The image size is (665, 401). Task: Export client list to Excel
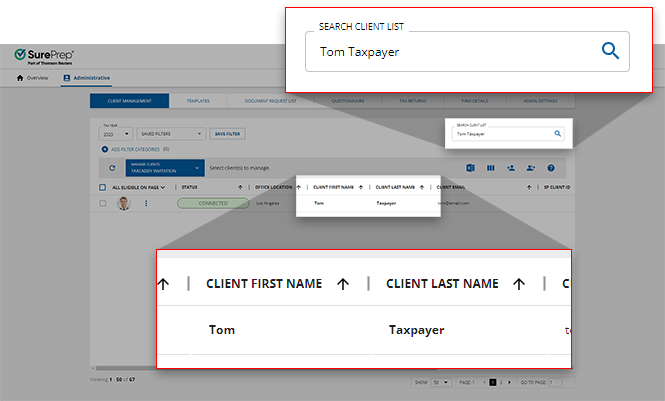click(470, 168)
